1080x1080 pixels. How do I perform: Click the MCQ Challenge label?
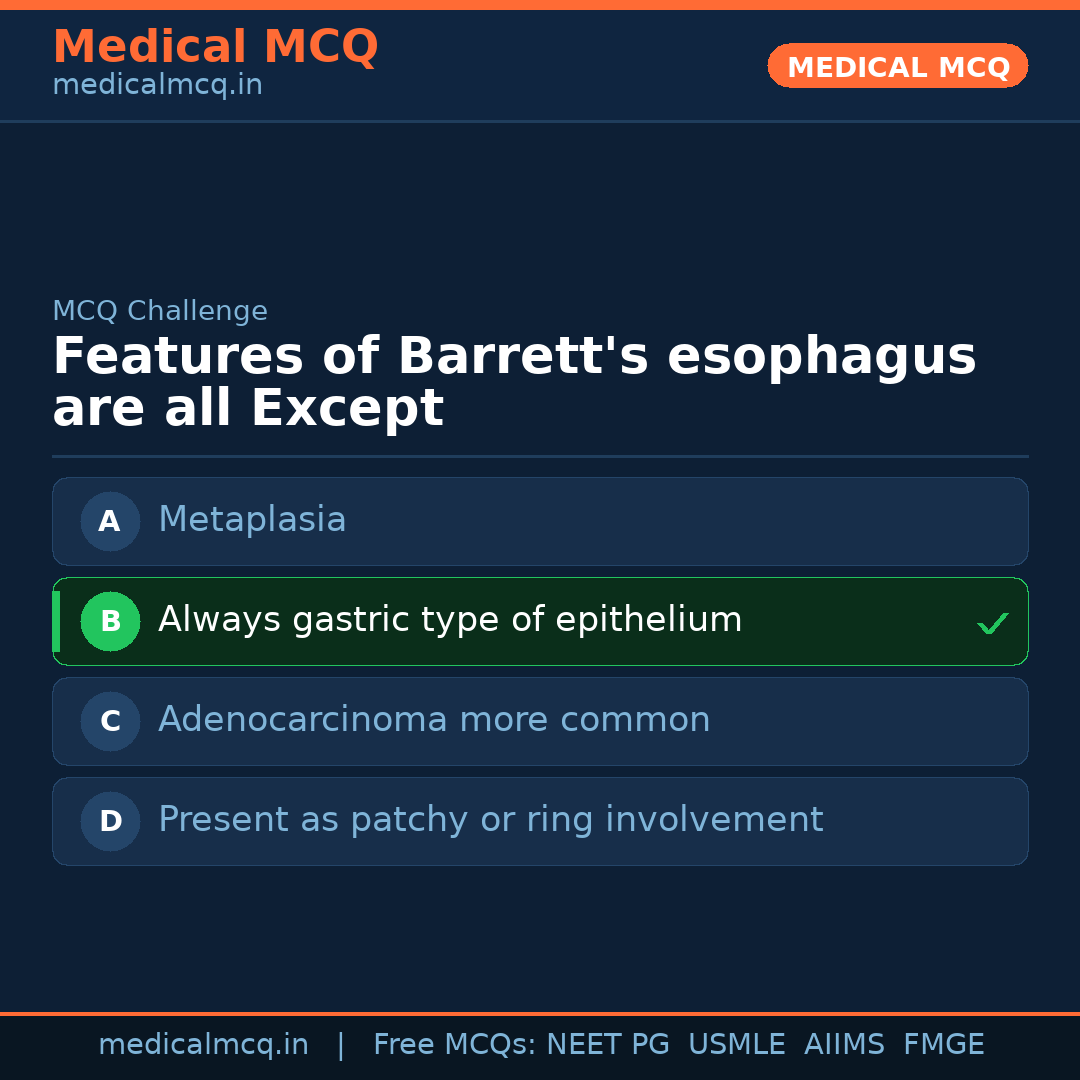160,311
